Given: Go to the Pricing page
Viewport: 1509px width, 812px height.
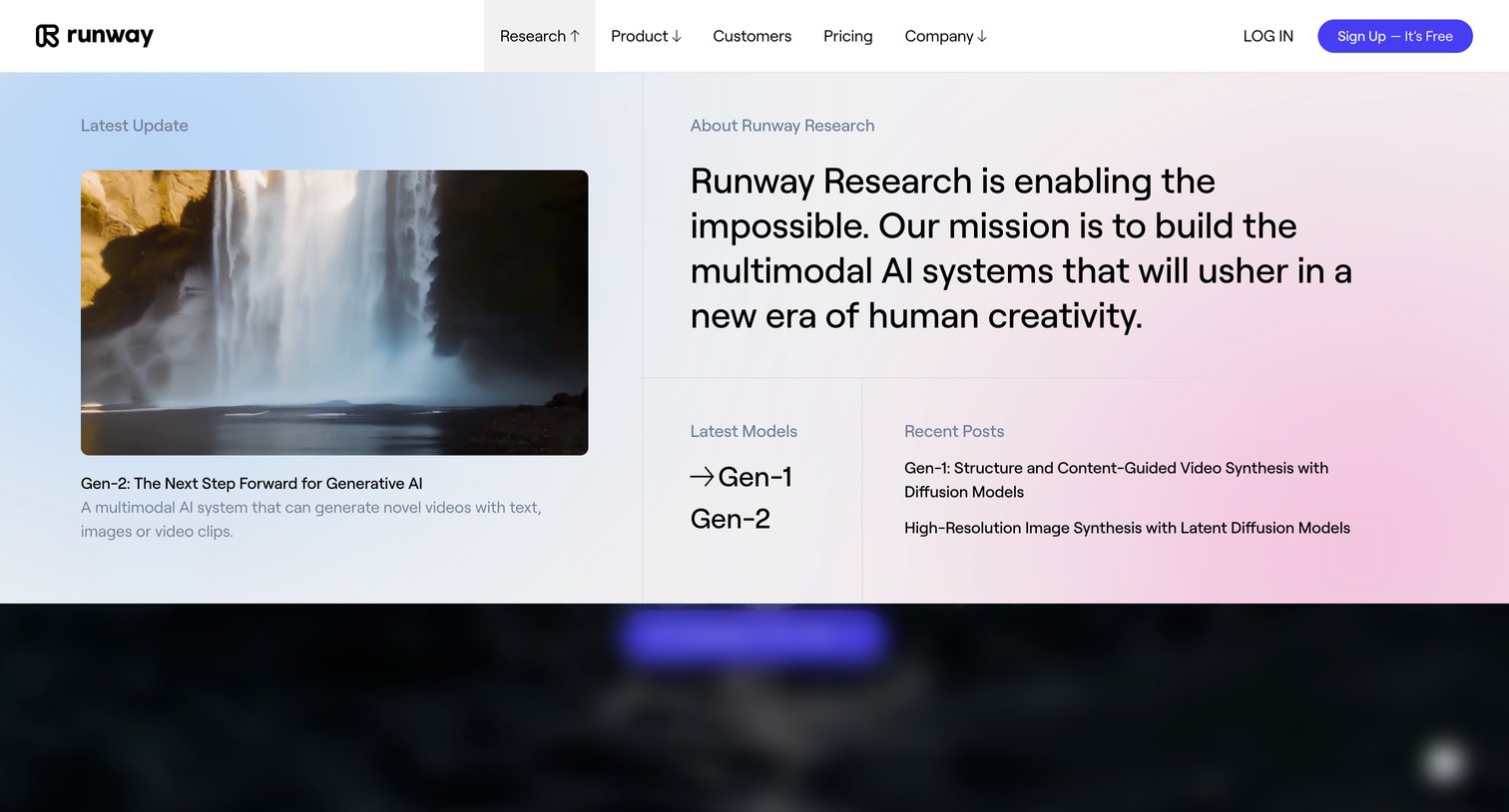Looking at the screenshot, I should tap(847, 36).
